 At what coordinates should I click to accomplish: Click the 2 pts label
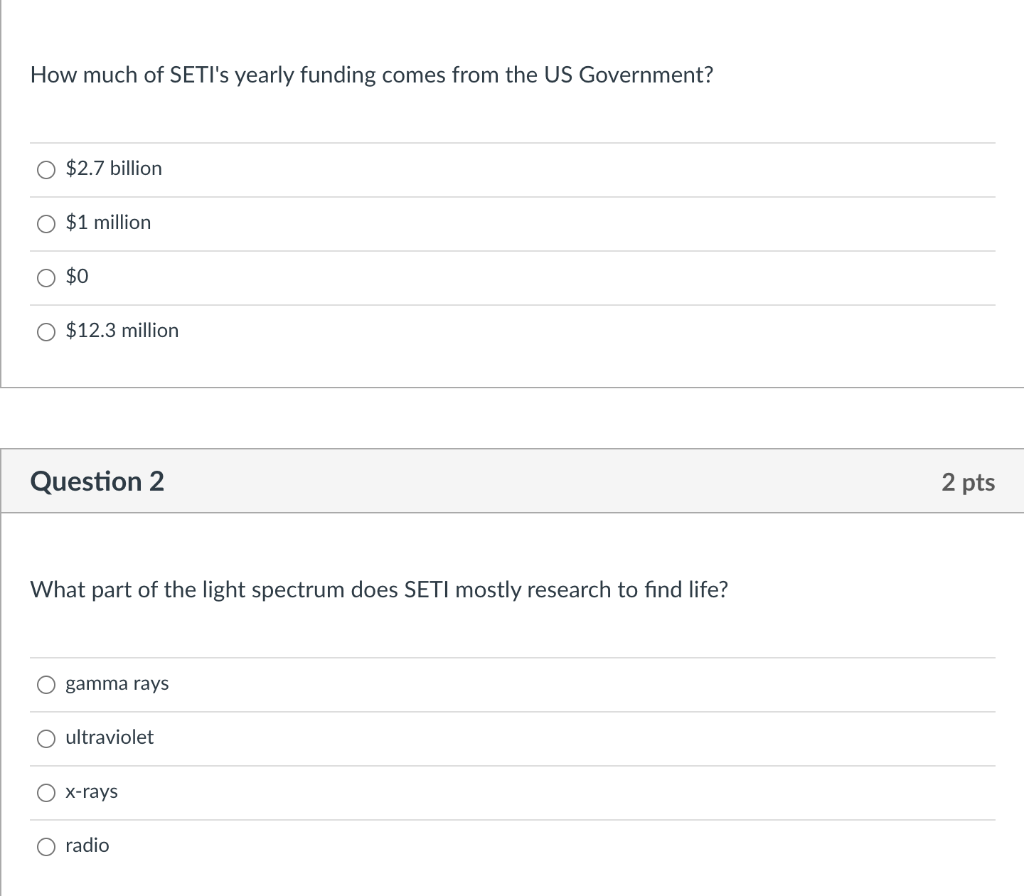[967, 481]
